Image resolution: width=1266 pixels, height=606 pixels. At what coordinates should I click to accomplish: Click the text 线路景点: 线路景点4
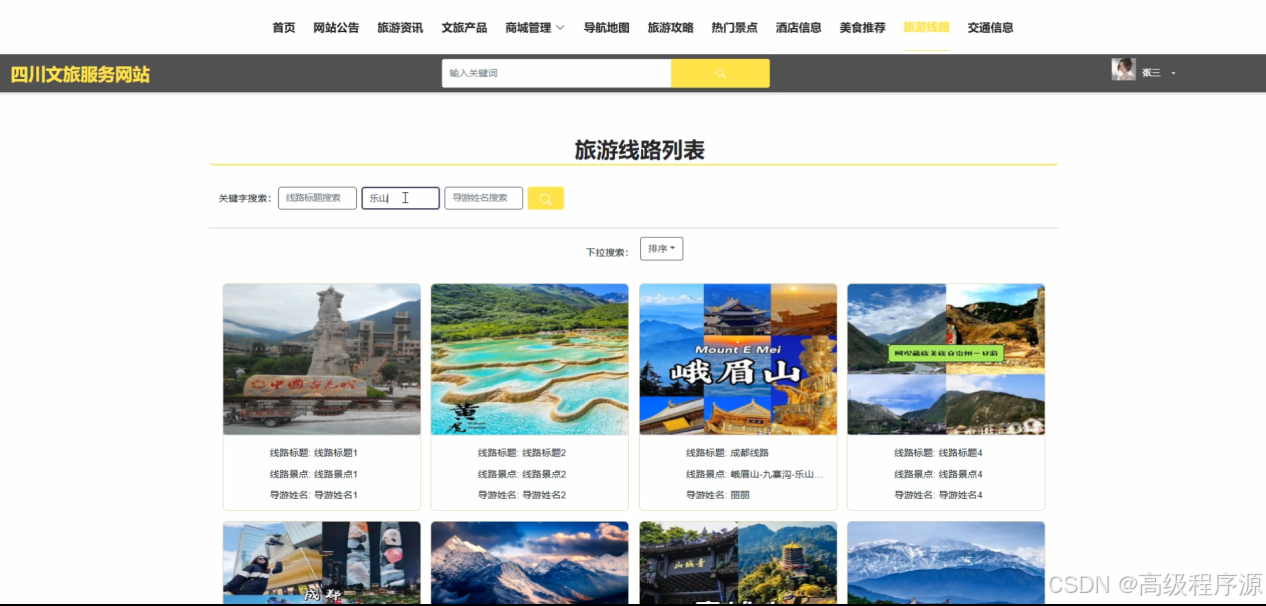938,474
